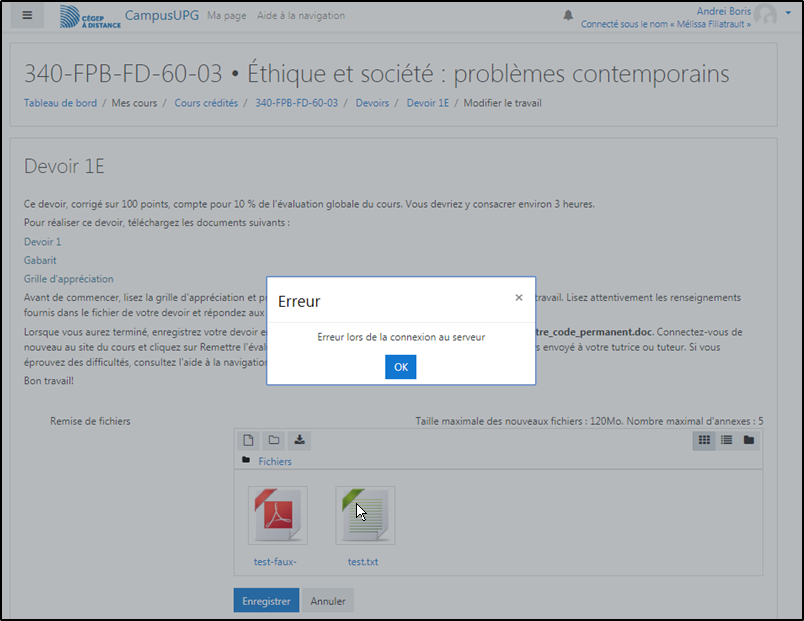Open the Grille d'appréciation link

[x=69, y=279]
